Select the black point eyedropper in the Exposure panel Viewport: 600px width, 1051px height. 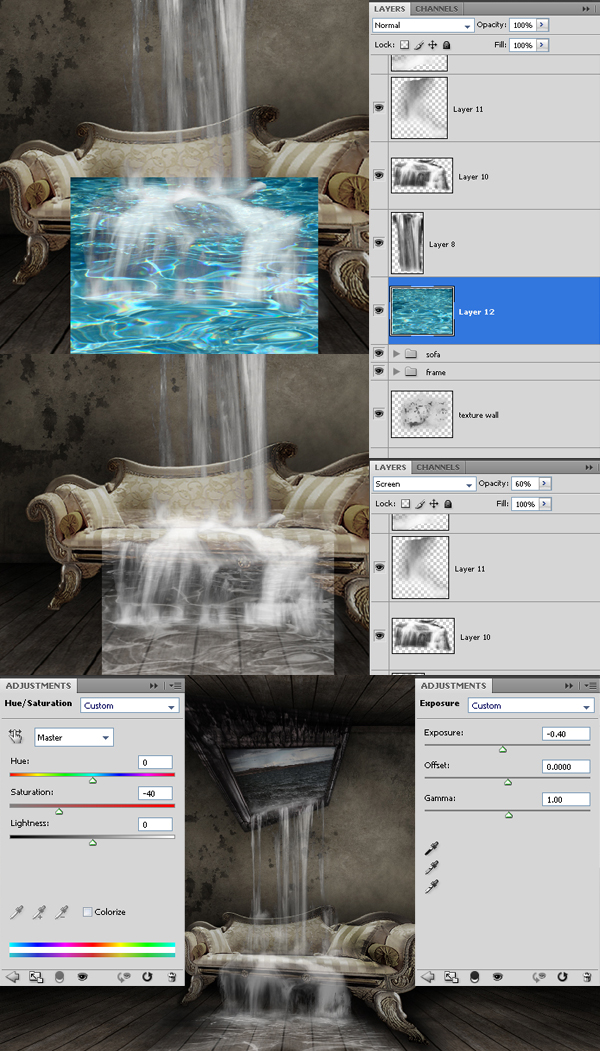click(432, 848)
